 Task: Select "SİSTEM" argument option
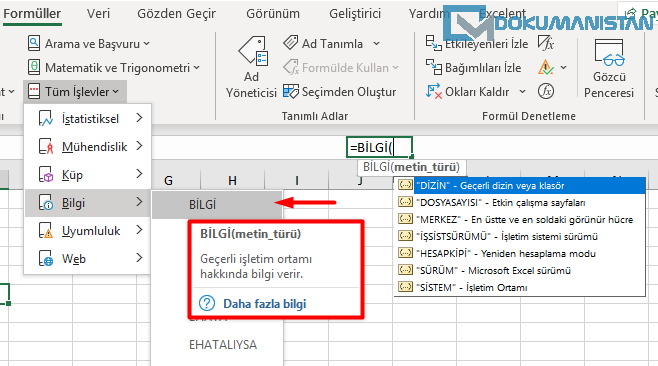click(520, 288)
